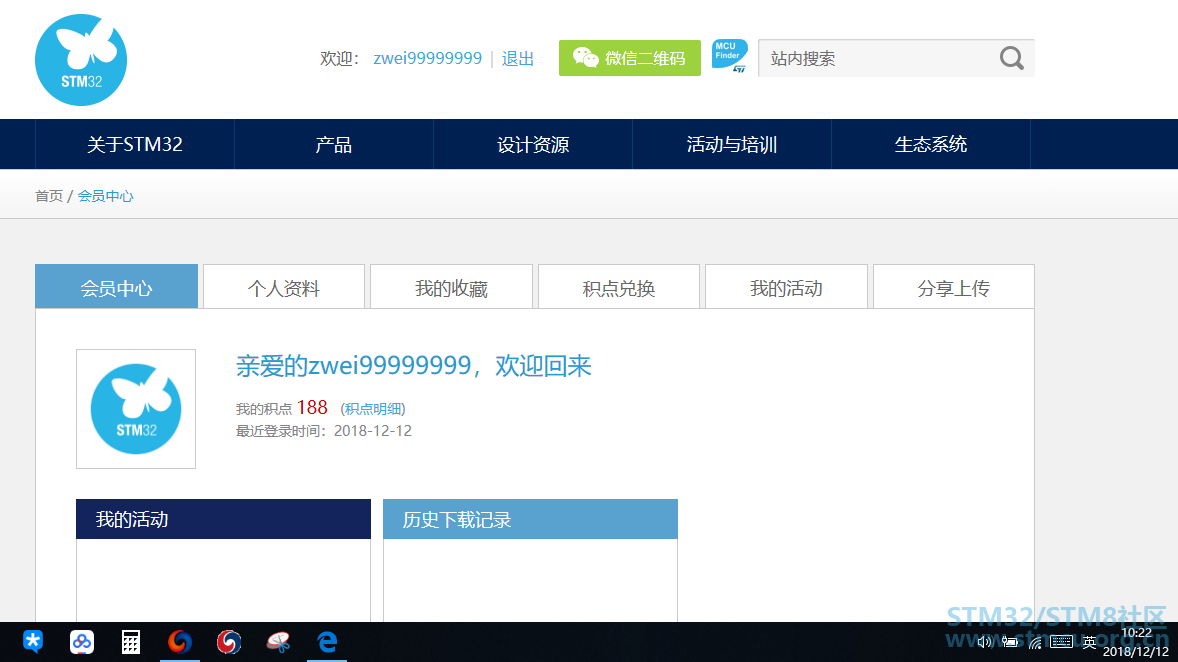The height and width of the screenshot is (662, 1178).
Task: Open the orange-blue swirl browser taskbar icon
Action: coord(180,642)
